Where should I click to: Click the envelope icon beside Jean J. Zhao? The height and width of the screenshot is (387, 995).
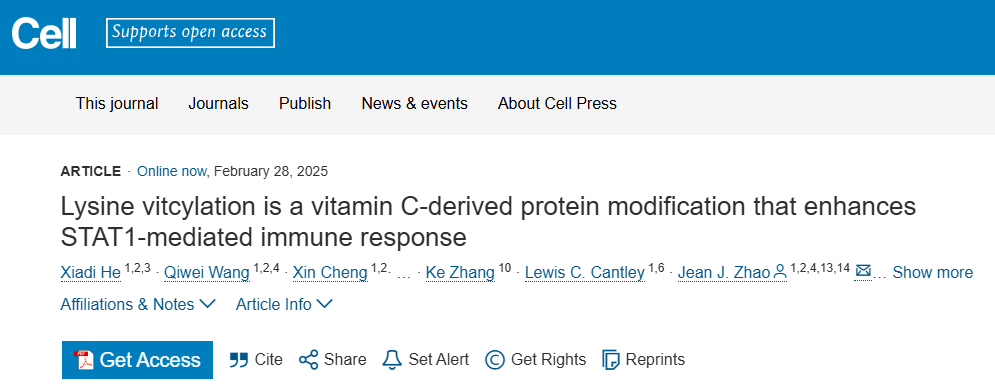[x=863, y=272]
